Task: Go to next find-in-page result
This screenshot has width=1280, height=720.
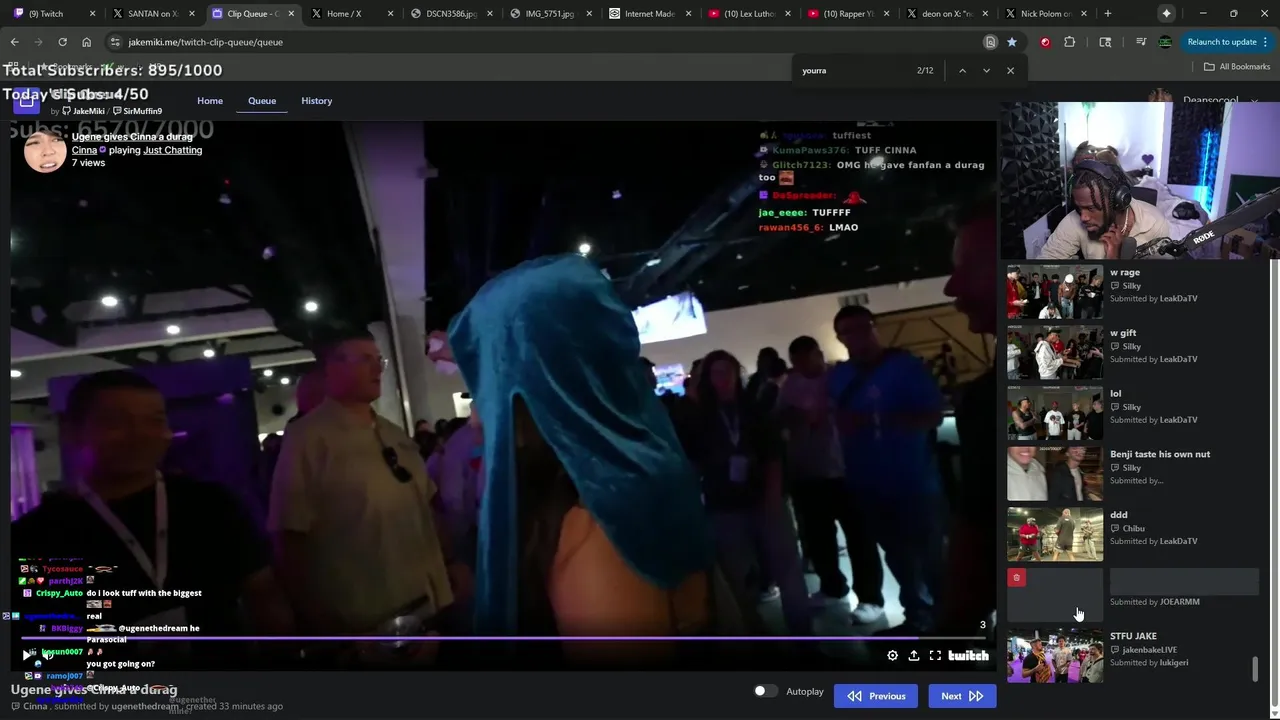Action: point(986,70)
